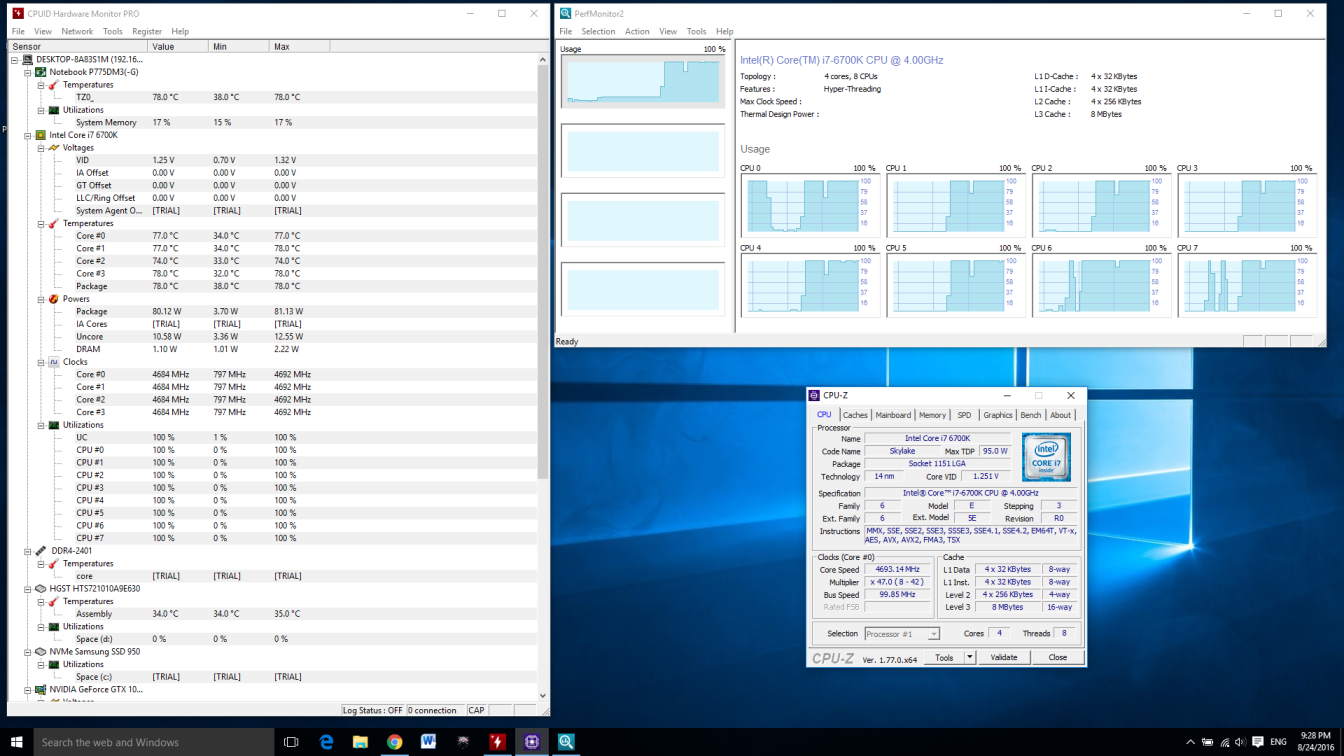This screenshot has width=1344, height=756.
Task: Click the Tools button in CPU-Z
Action: click(x=944, y=657)
